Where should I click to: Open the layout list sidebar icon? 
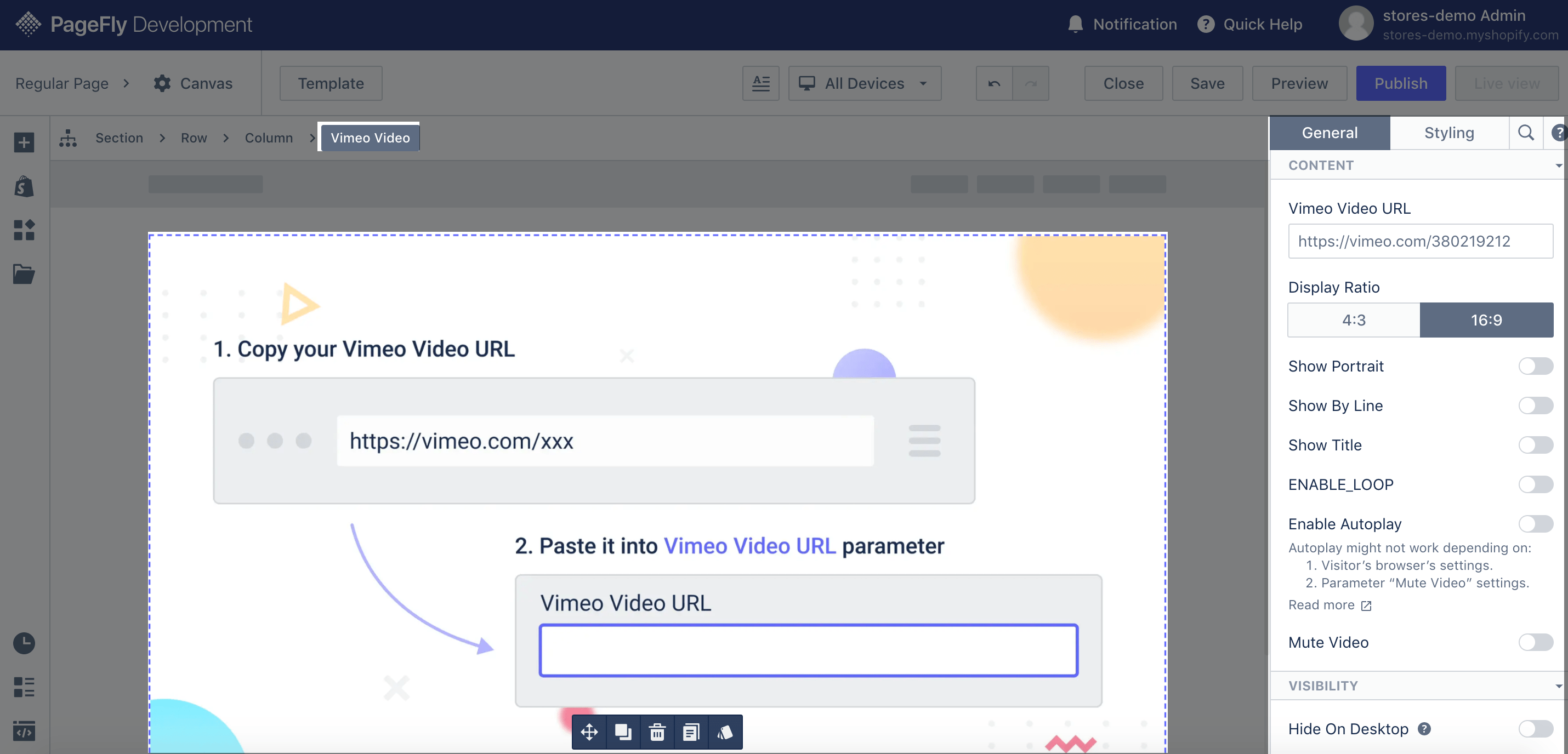24,687
